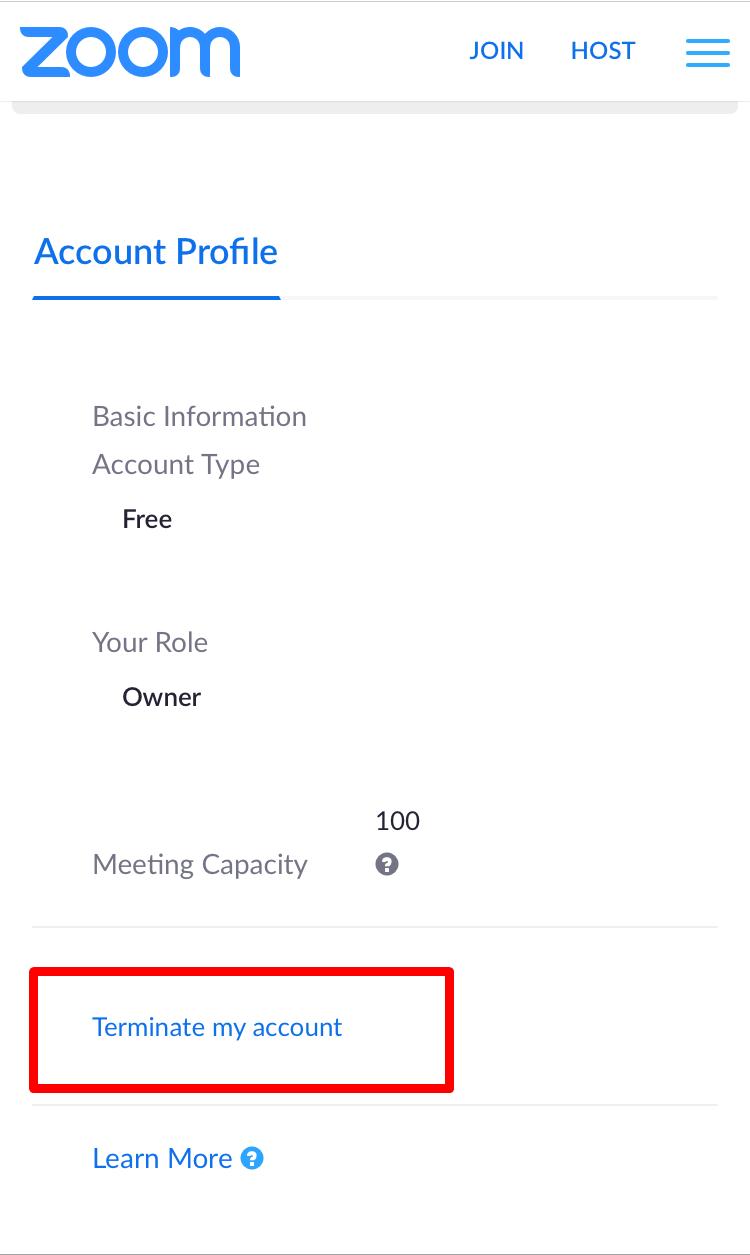This screenshot has height=1255, width=750.
Task: Click the gray strip below the header
Action: (x=375, y=108)
